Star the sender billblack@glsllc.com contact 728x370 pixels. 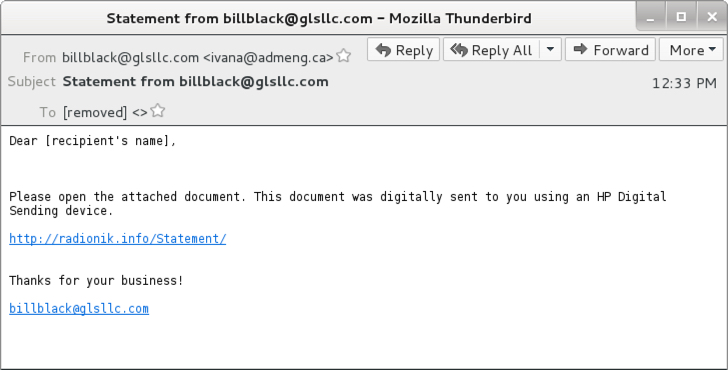344,56
